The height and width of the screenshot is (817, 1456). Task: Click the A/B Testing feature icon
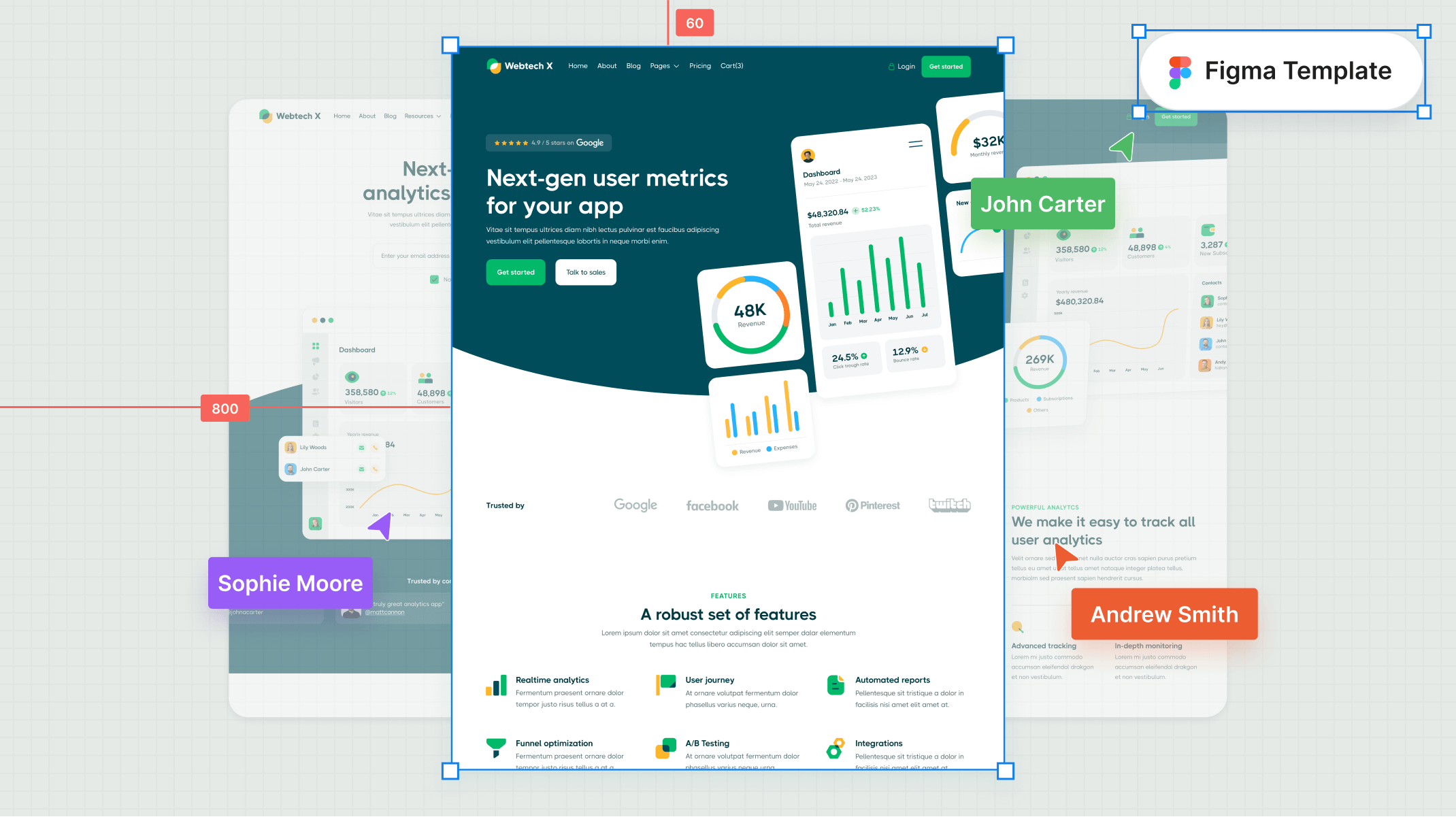point(666,748)
